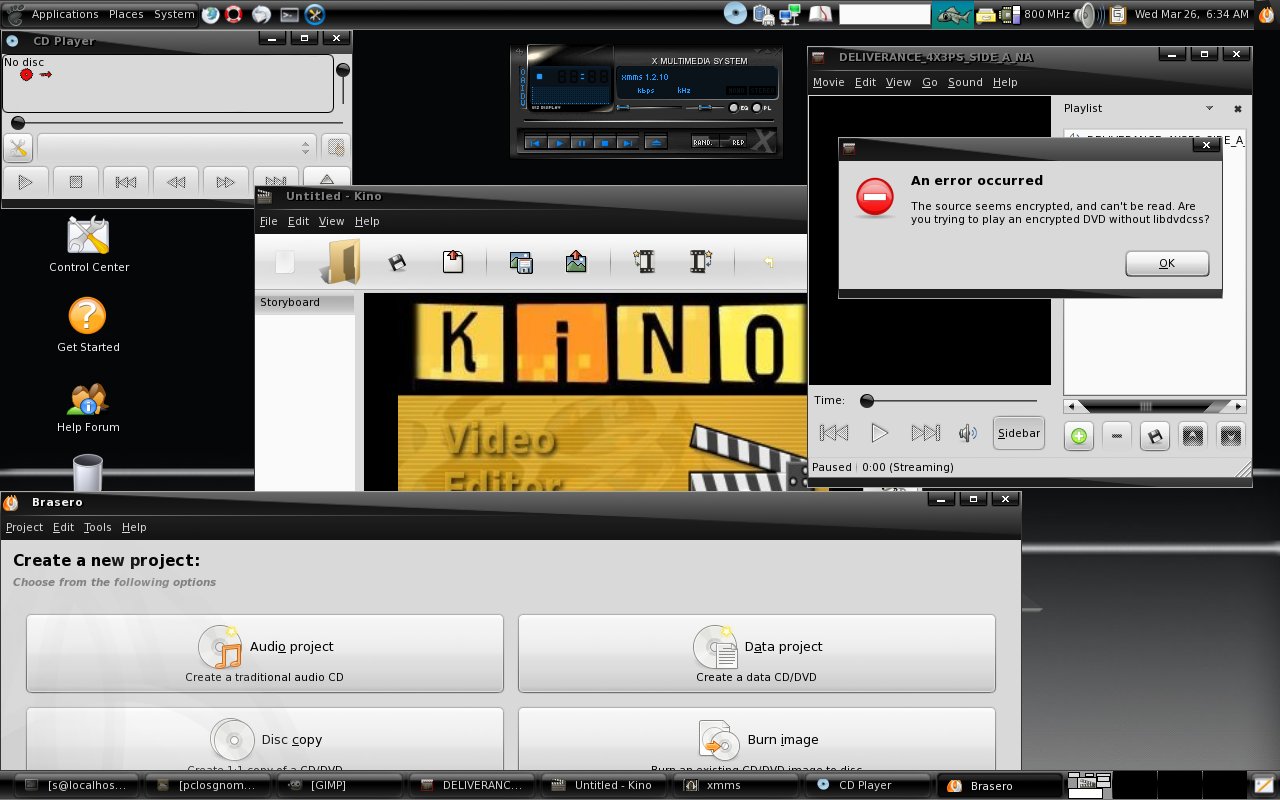The image size is (1280, 800).
Task: Move Totem playlist item down
Action: coord(1231,436)
